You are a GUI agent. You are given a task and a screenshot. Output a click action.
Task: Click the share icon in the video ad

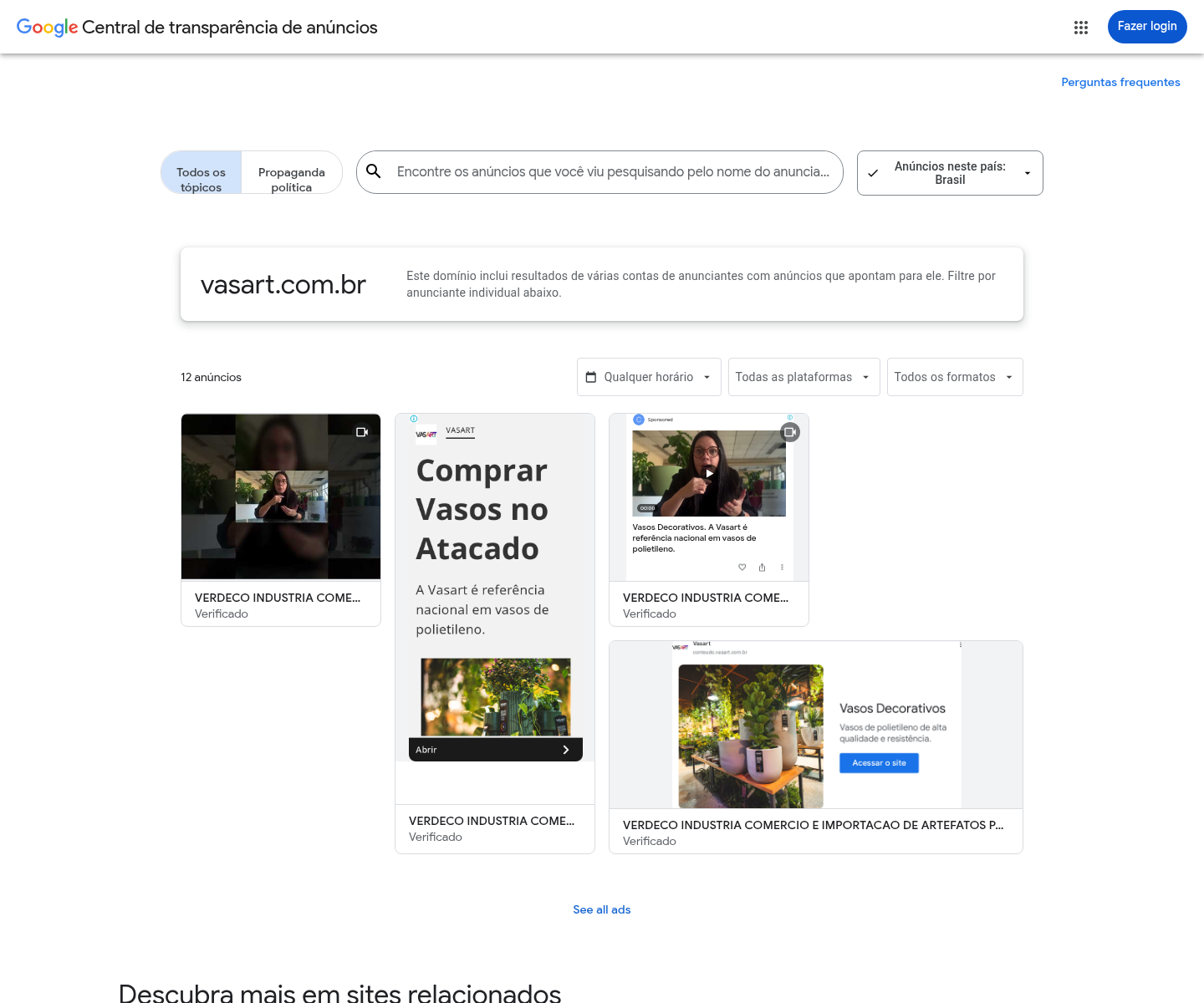762,567
